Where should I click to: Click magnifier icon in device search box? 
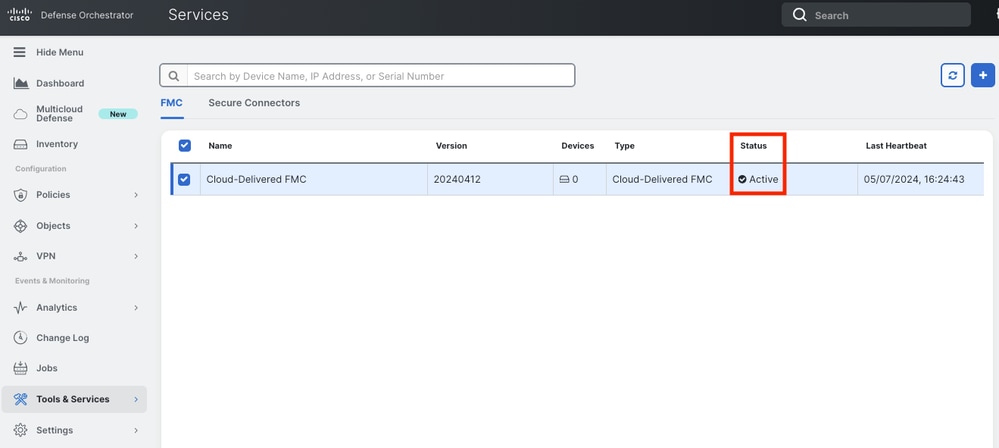[x=173, y=76]
